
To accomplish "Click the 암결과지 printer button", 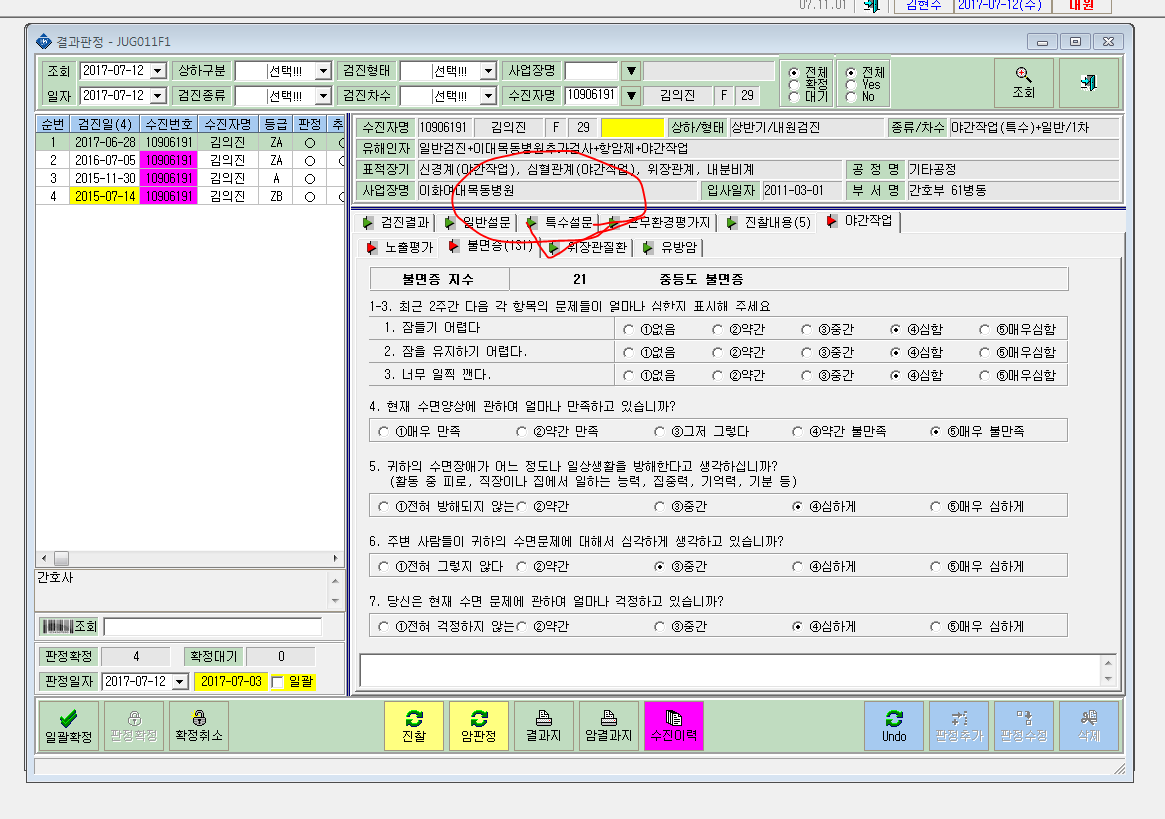I will click(609, 726).
